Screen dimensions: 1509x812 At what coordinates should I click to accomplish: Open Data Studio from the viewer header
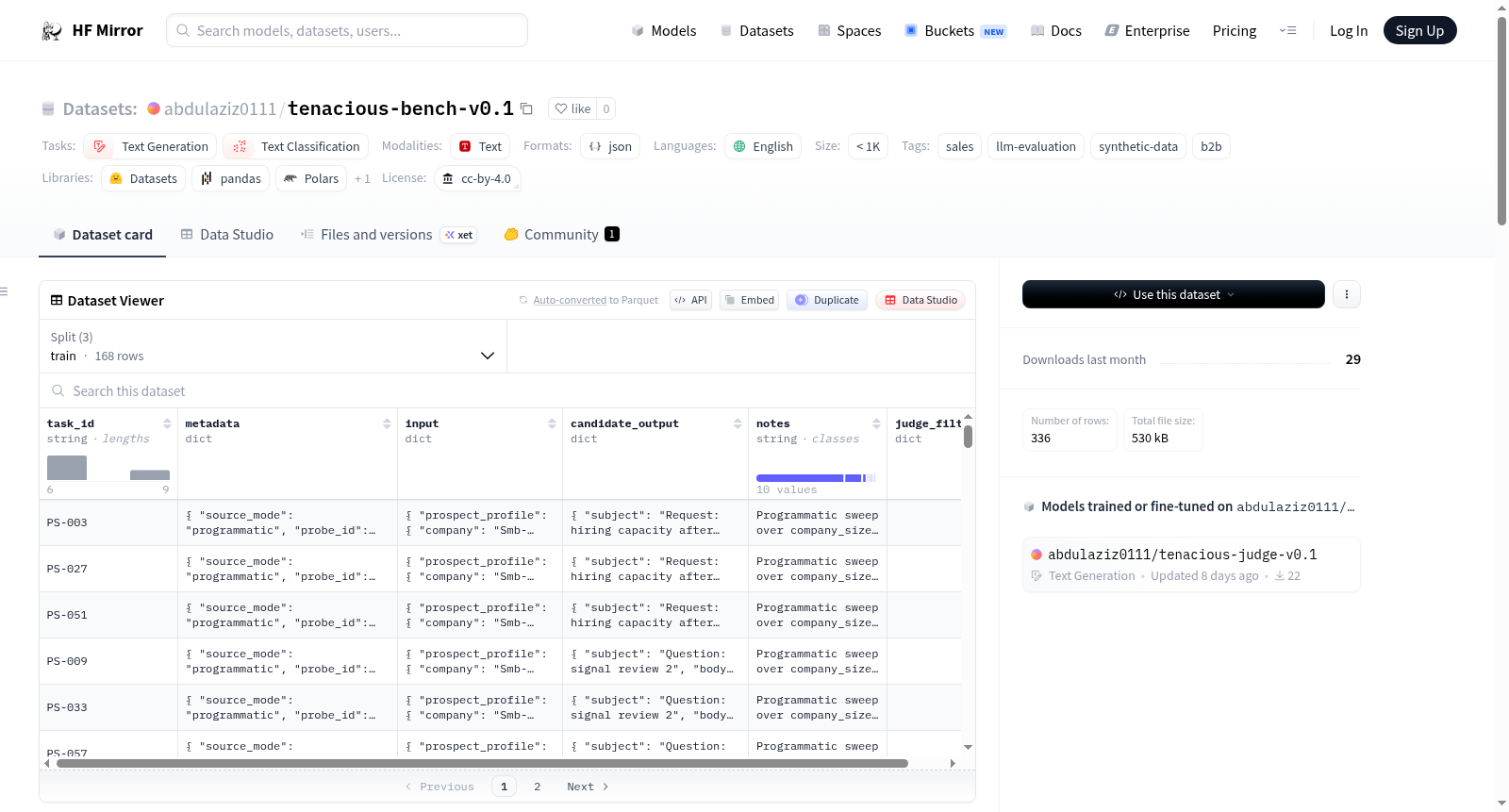point(920,300)
